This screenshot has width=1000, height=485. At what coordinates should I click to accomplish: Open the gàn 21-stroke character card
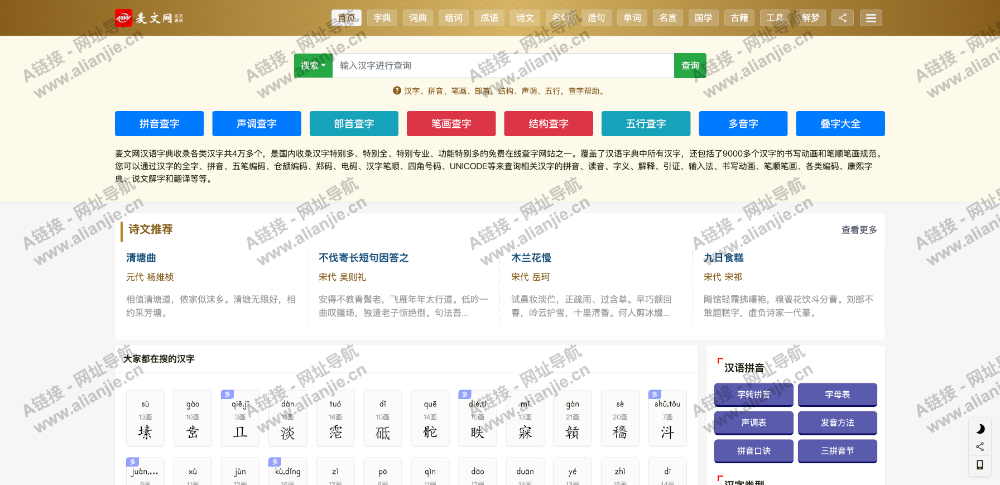click(573, 418)
